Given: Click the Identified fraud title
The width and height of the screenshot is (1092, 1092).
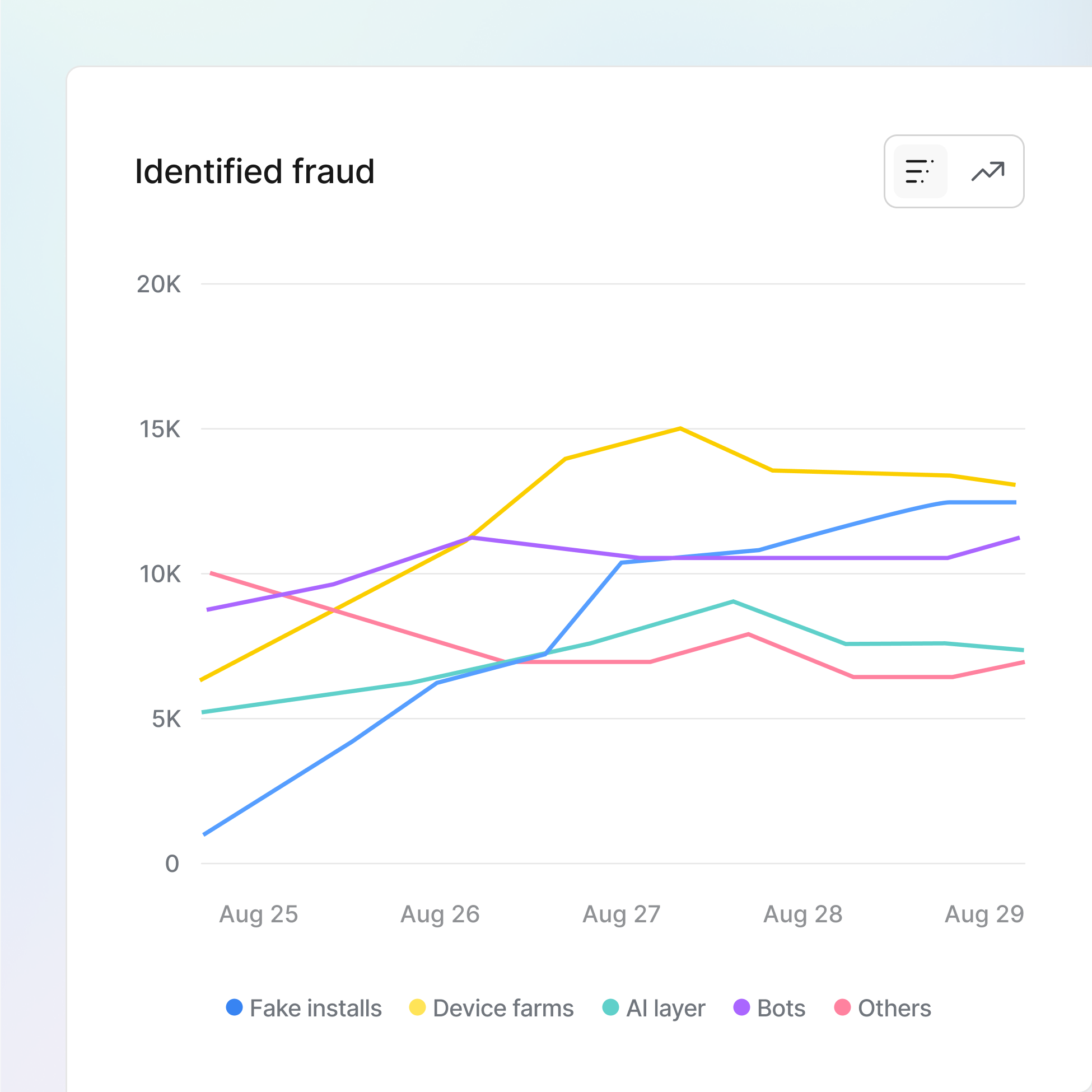Looking at the screenshot, I should point(255,171).
